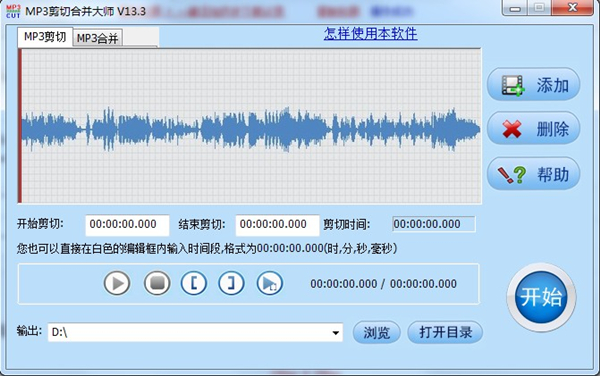Expand the output path dropdown
This screenshot has width=600, height=376.
336,332
